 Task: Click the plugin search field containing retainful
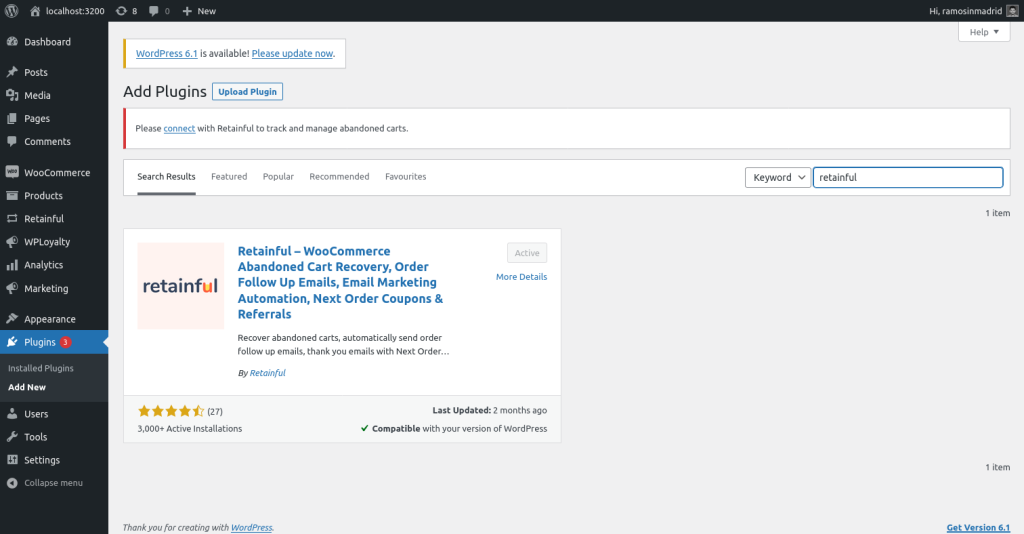(908, 178)
